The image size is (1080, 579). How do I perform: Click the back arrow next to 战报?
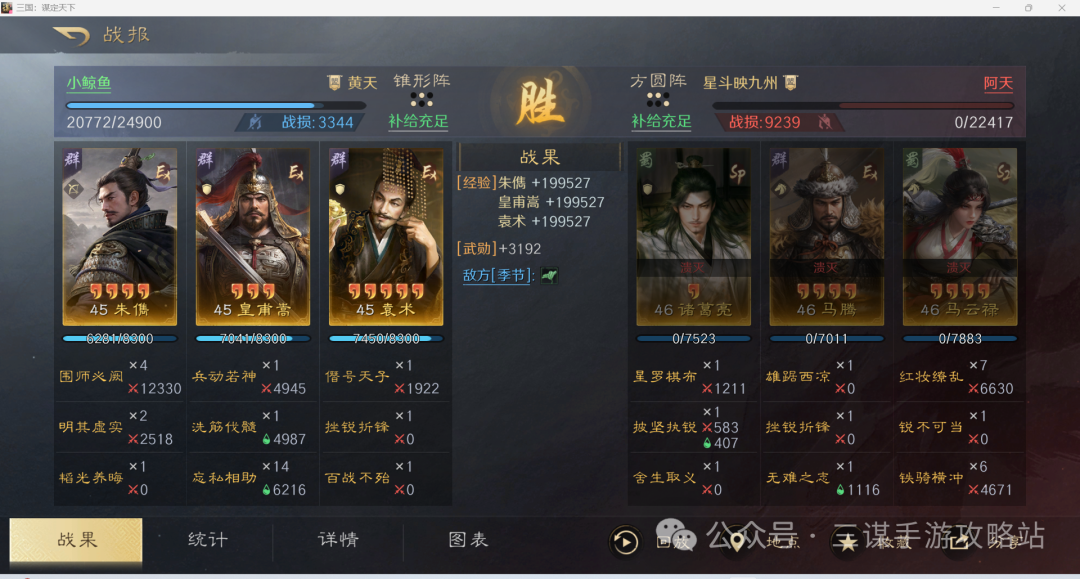tap(72, 34)
